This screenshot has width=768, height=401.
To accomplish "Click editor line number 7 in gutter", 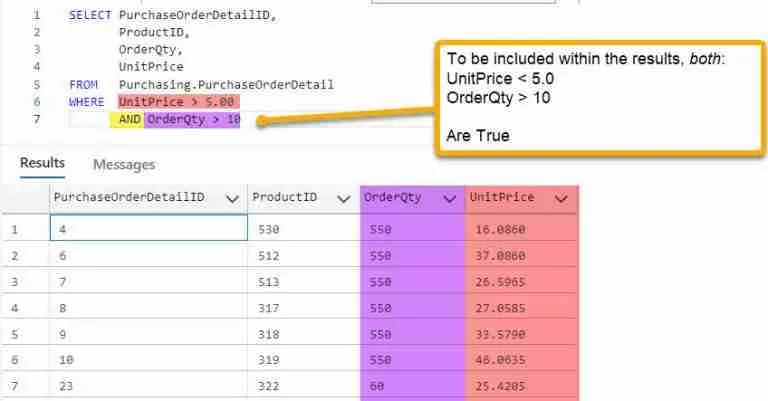I will point(37,120).
